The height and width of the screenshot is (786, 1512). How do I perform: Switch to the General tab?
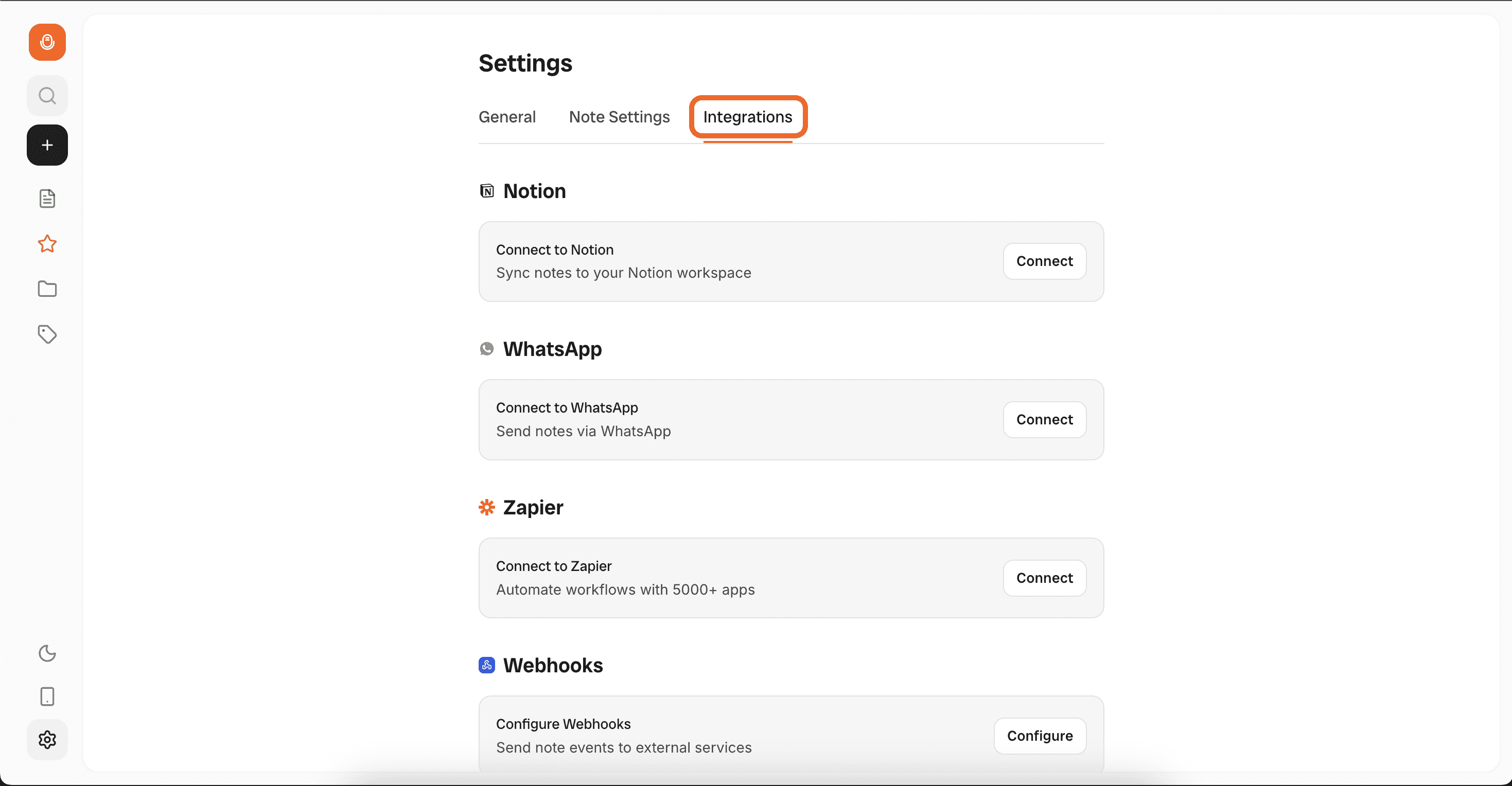pyautogui.click(x=506, y=117)
